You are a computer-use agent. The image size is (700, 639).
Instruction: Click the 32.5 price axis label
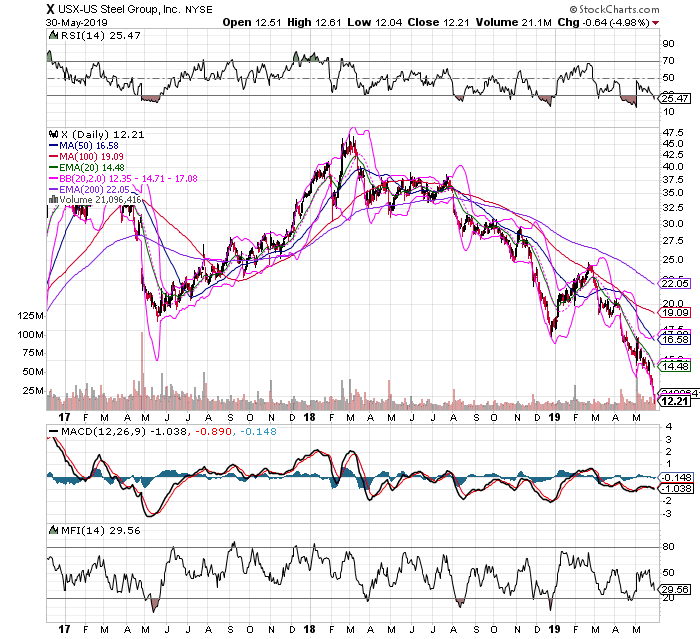(673, 208)
